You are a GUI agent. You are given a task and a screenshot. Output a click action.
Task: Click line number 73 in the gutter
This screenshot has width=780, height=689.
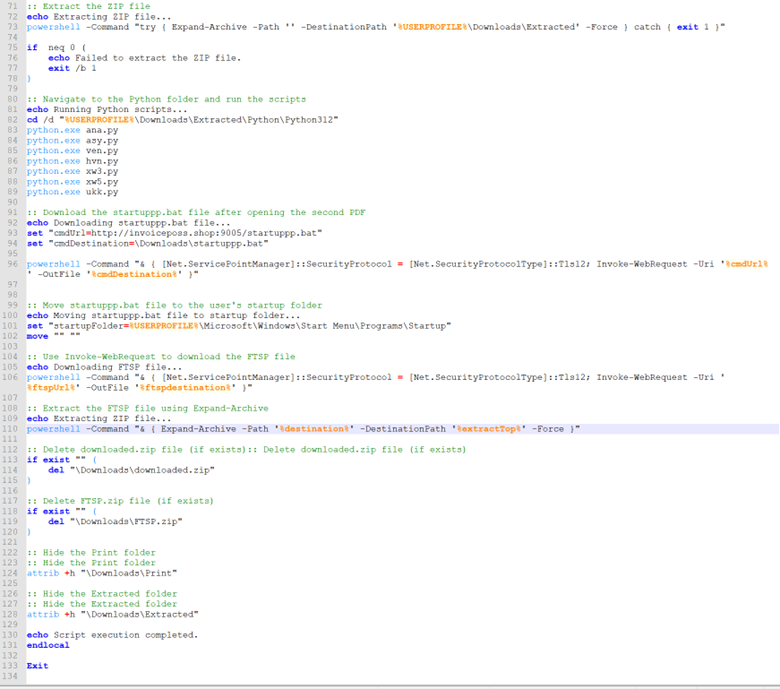point(12,27)
